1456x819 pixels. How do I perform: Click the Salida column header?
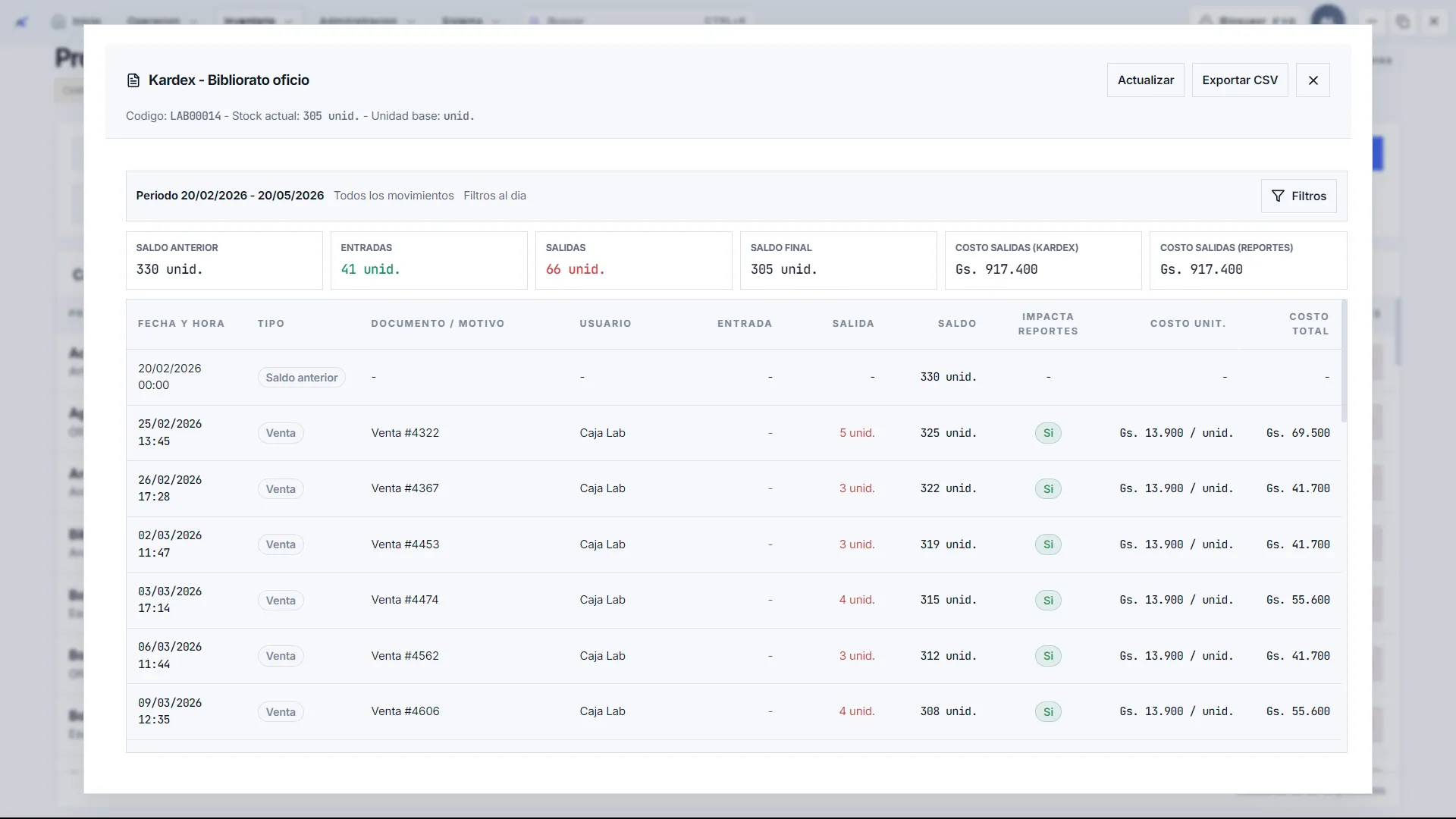pos(853,324)
